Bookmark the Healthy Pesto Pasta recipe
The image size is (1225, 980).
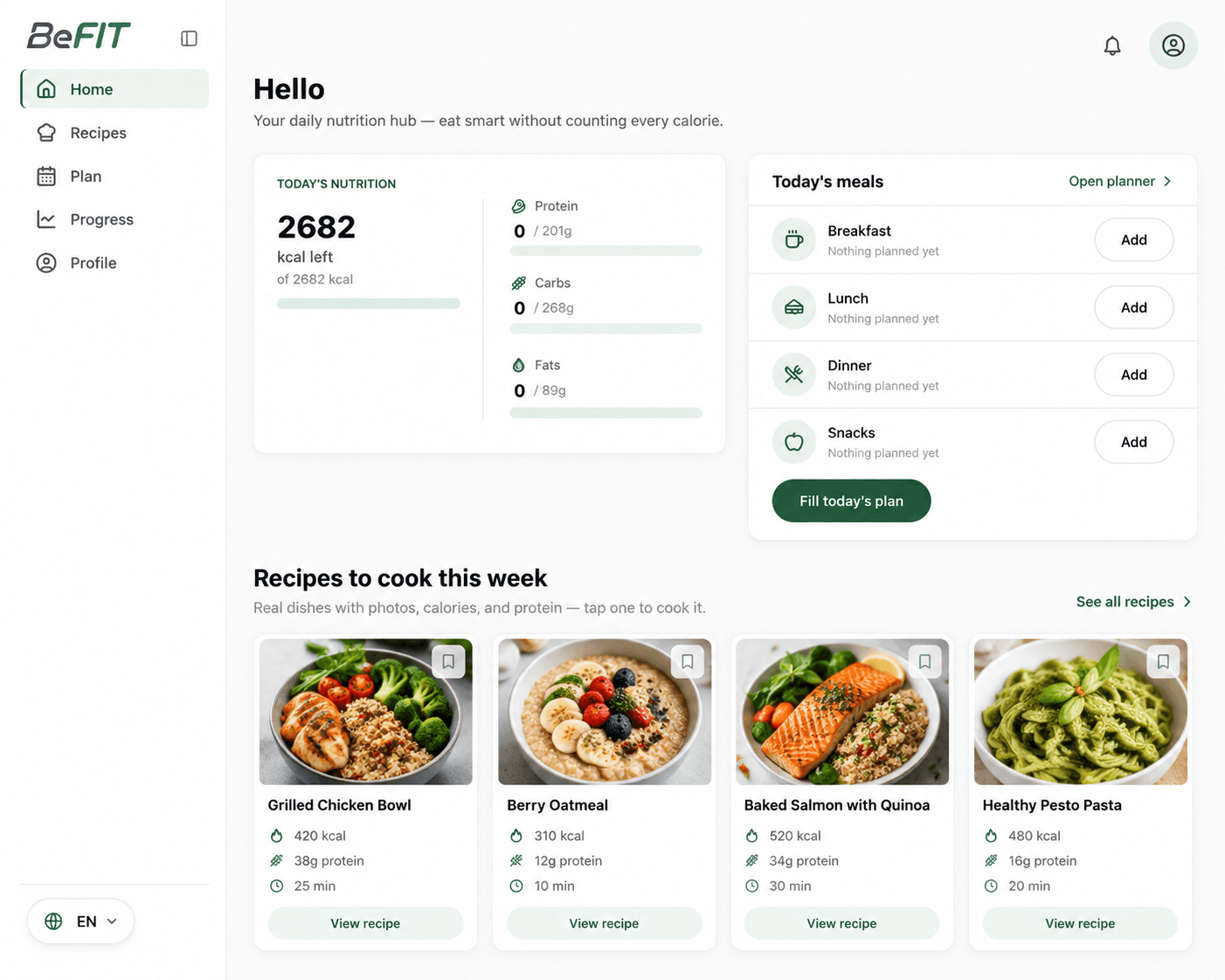click(x=1163, y=662)
